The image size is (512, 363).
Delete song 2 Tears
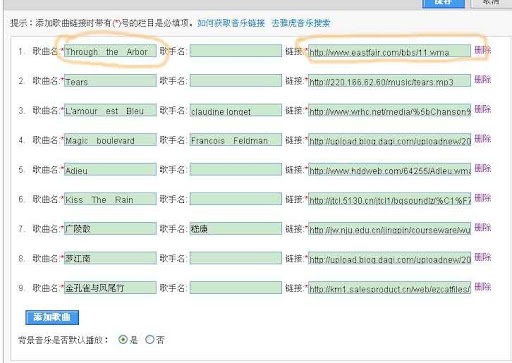click(x=483, y=79)
